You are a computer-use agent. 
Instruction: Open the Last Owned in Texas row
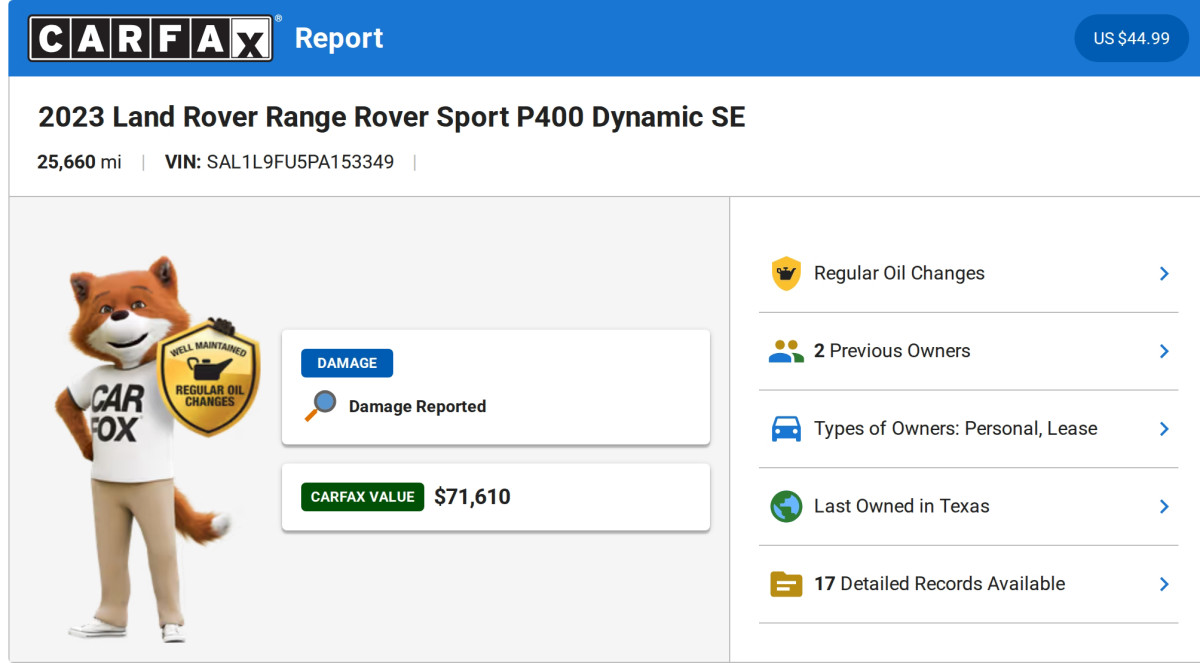[x=968, y=506]
